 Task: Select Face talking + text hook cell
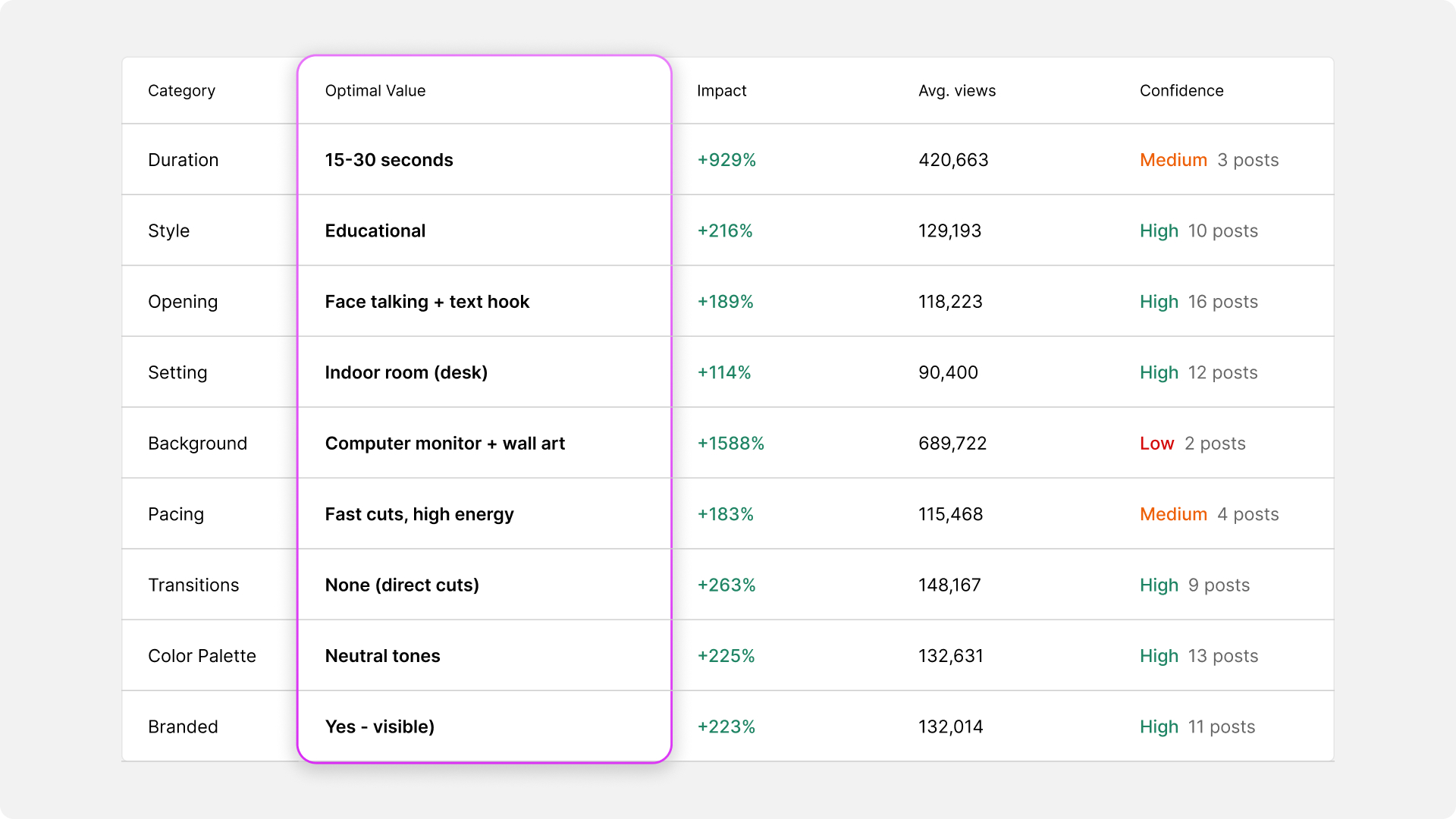pos(427,302)
